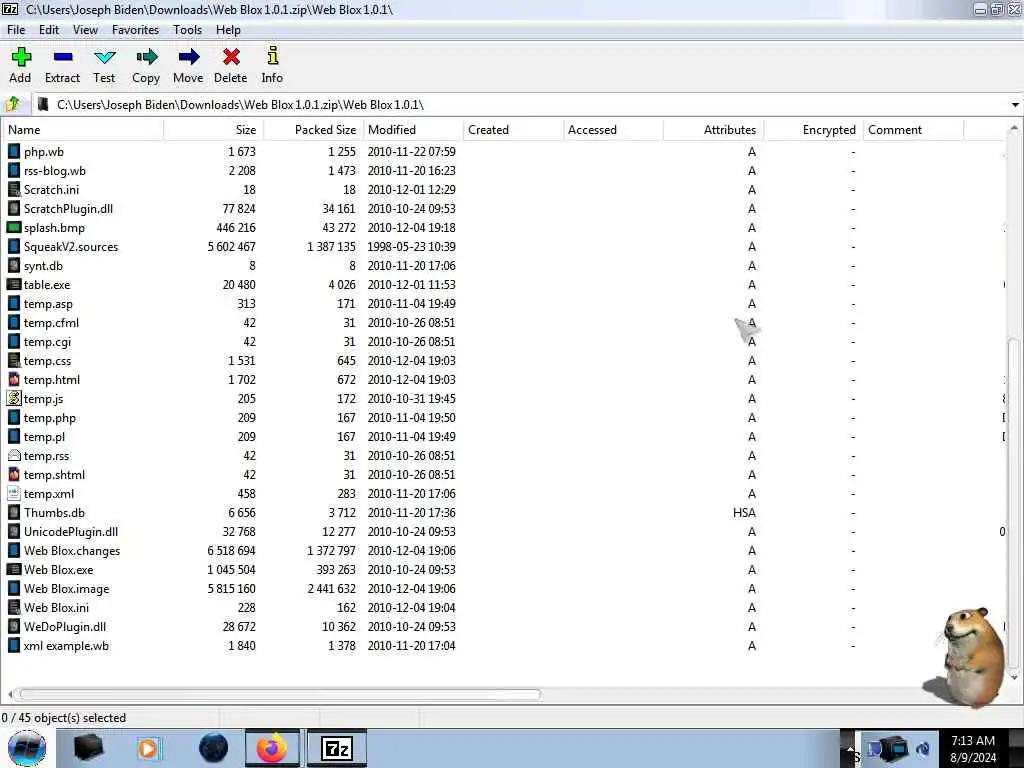Select the rss-blog.wb file name

click(55, 170)
